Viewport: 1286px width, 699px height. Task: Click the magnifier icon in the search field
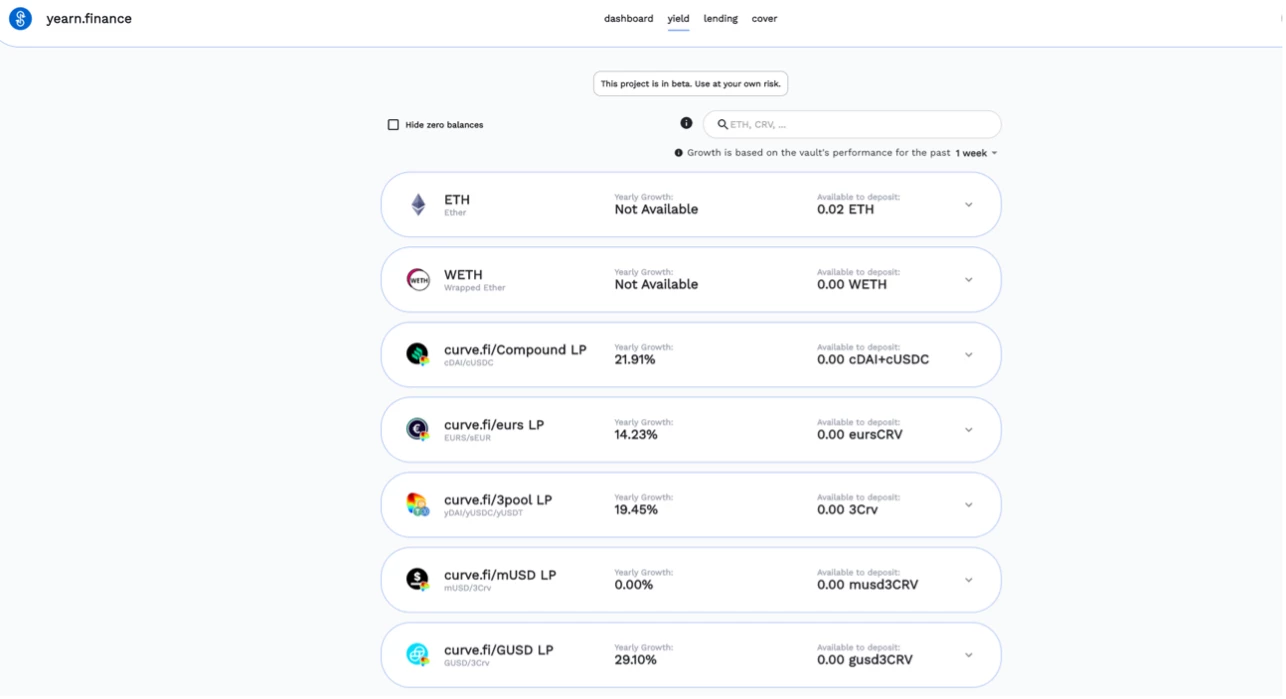(x=723, y=124)
